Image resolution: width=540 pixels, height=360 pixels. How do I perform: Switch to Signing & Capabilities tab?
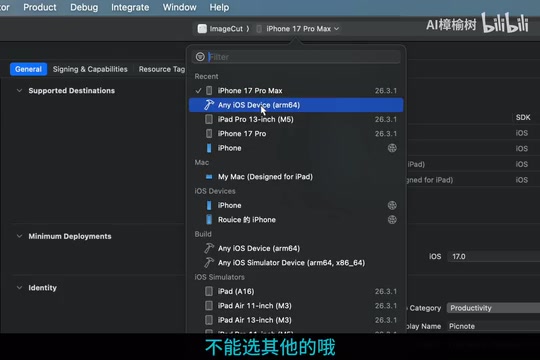click(x=90, y=69)
